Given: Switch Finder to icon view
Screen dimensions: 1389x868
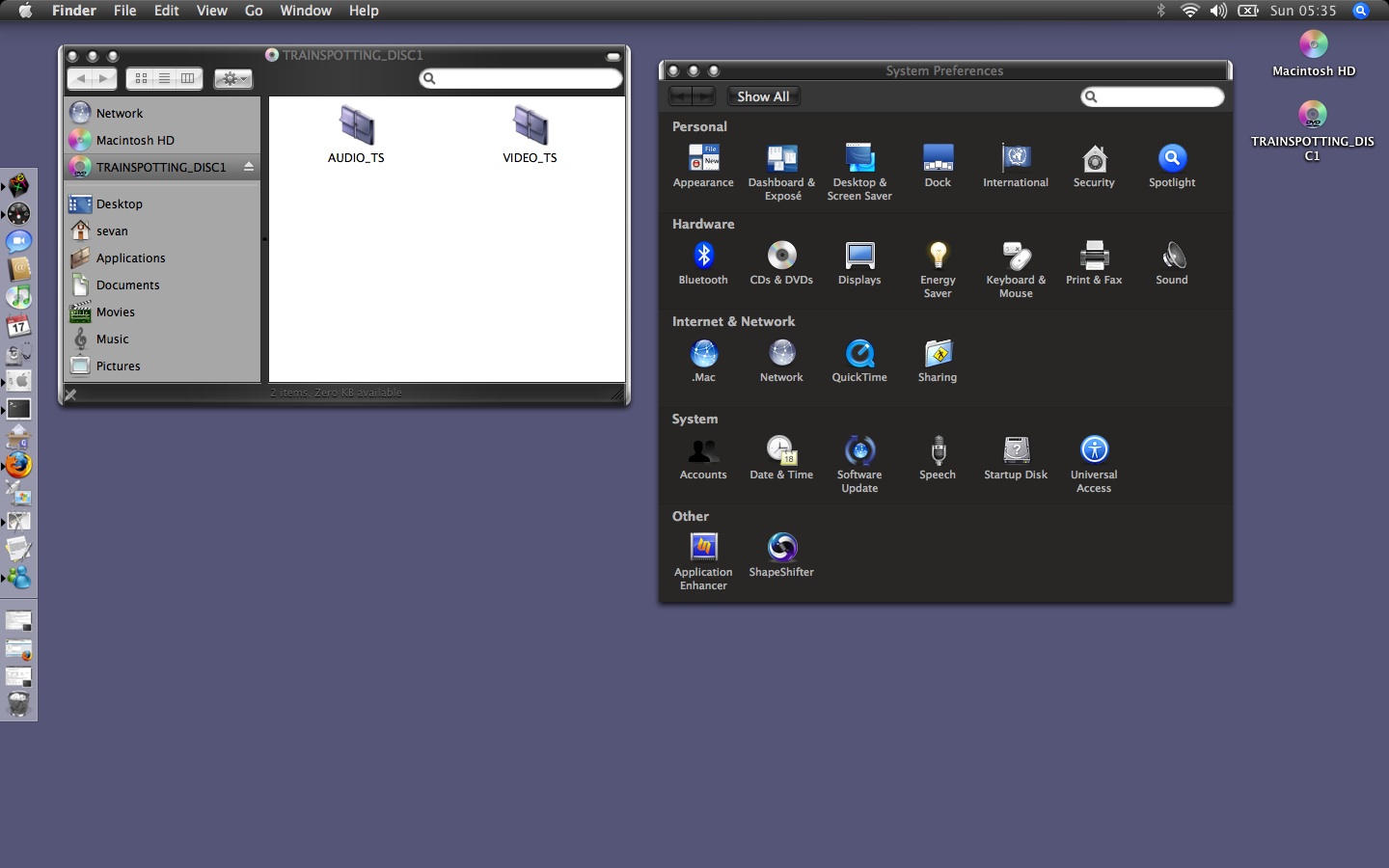Looking at the screenshot, I should (x=141, y=79).
